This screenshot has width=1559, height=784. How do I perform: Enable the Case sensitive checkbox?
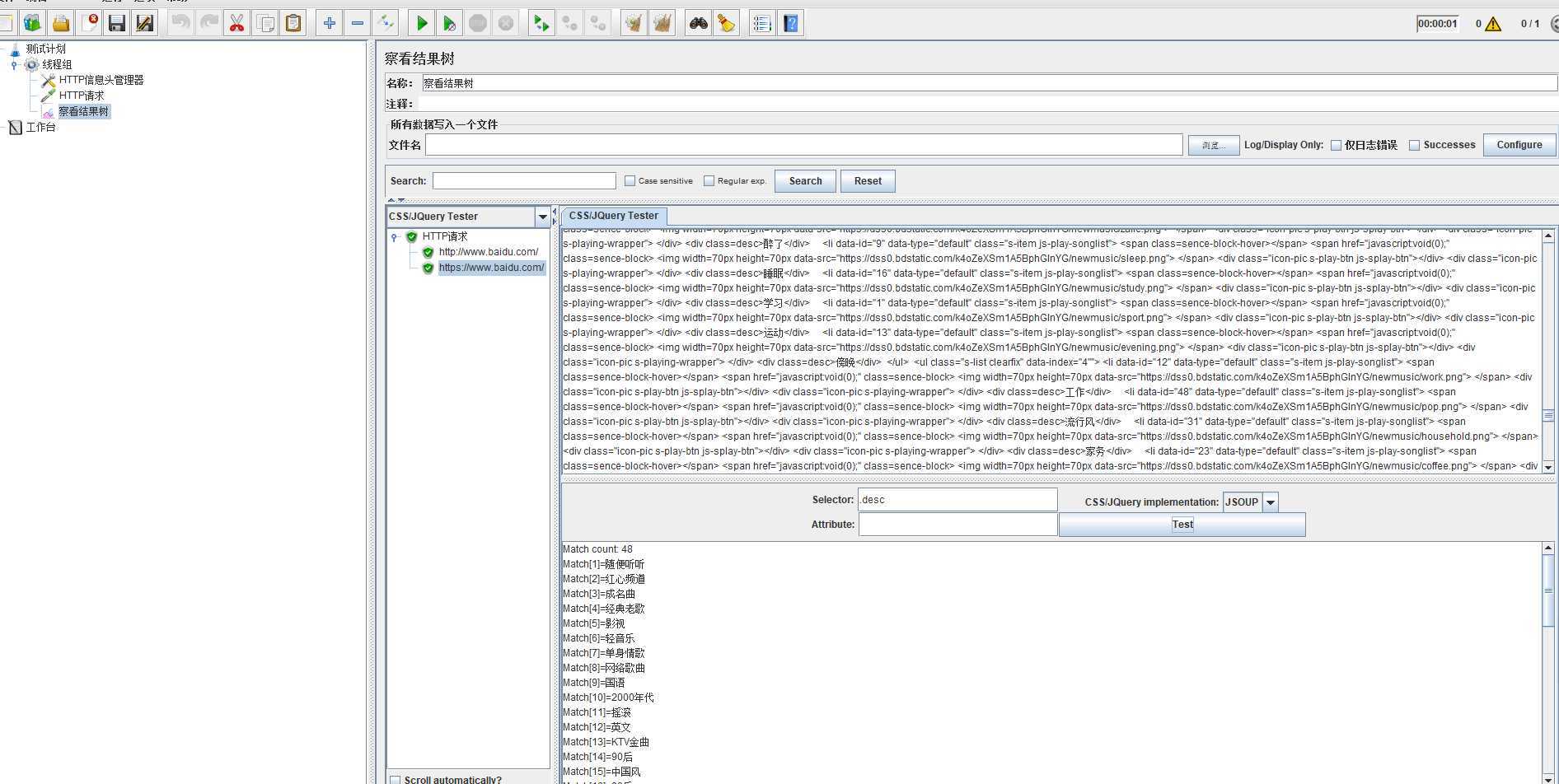(630, 180)
